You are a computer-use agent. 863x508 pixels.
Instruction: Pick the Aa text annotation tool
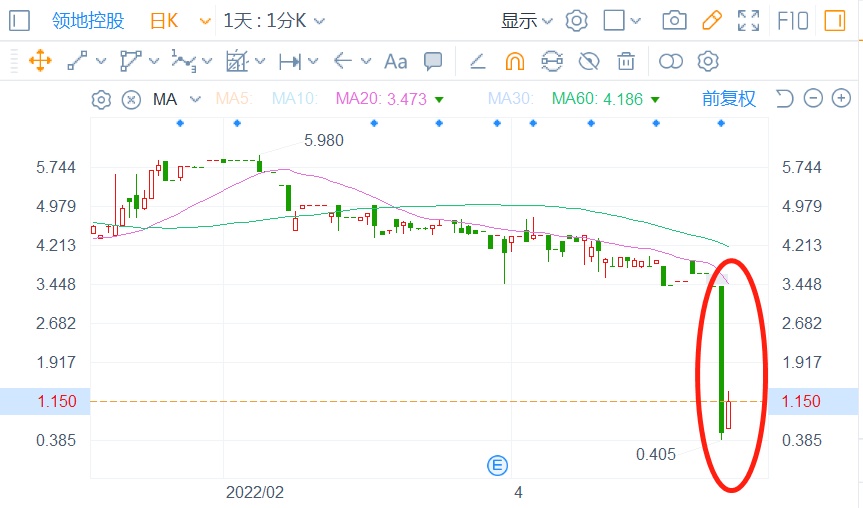click(x=396, y=61)
